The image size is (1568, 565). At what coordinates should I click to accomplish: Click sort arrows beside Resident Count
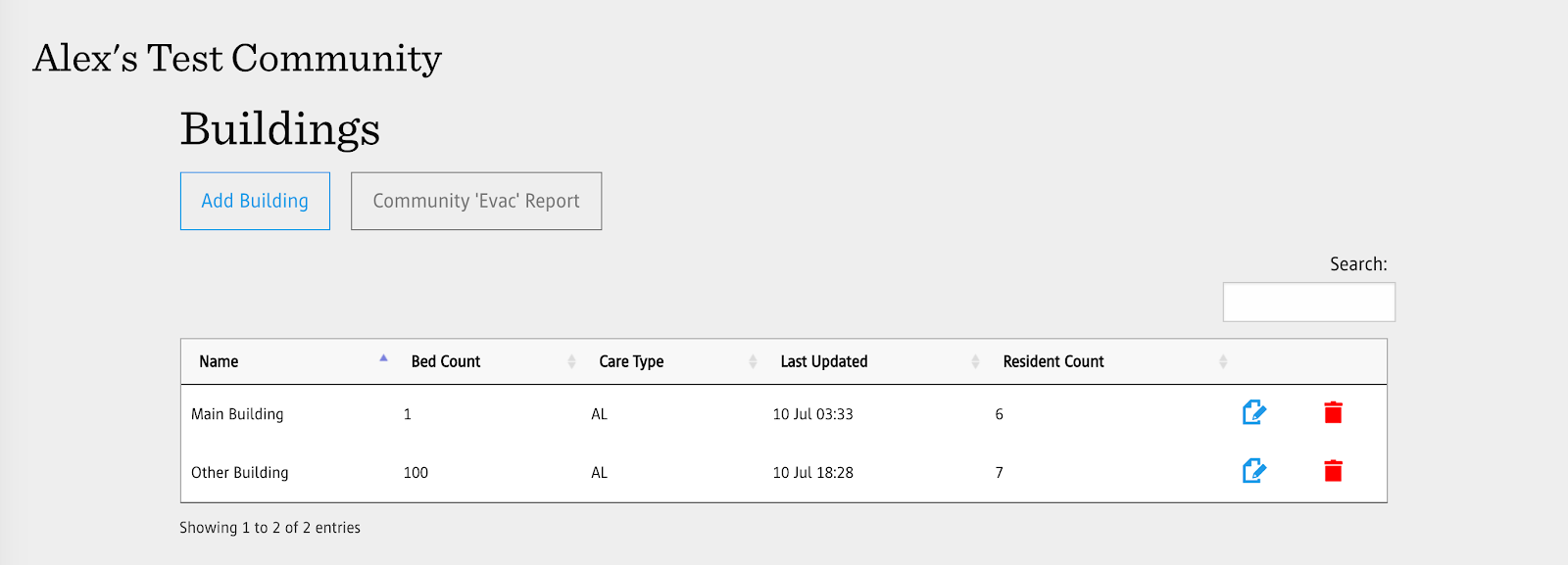pos(1223,362)
